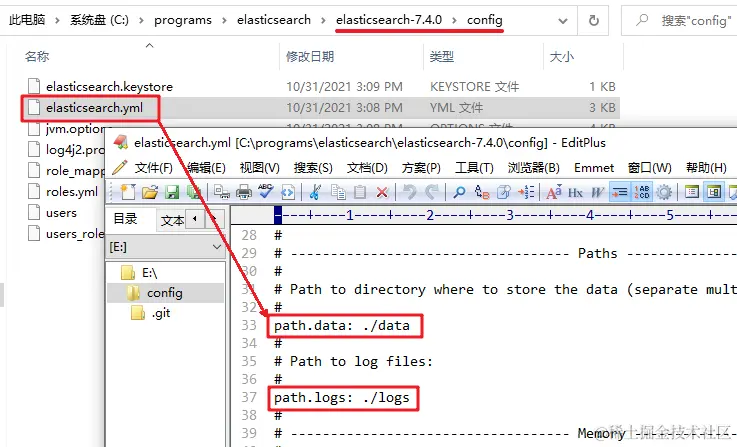Click the Find in Files icon
737x447 pixels.
[503, 192]
